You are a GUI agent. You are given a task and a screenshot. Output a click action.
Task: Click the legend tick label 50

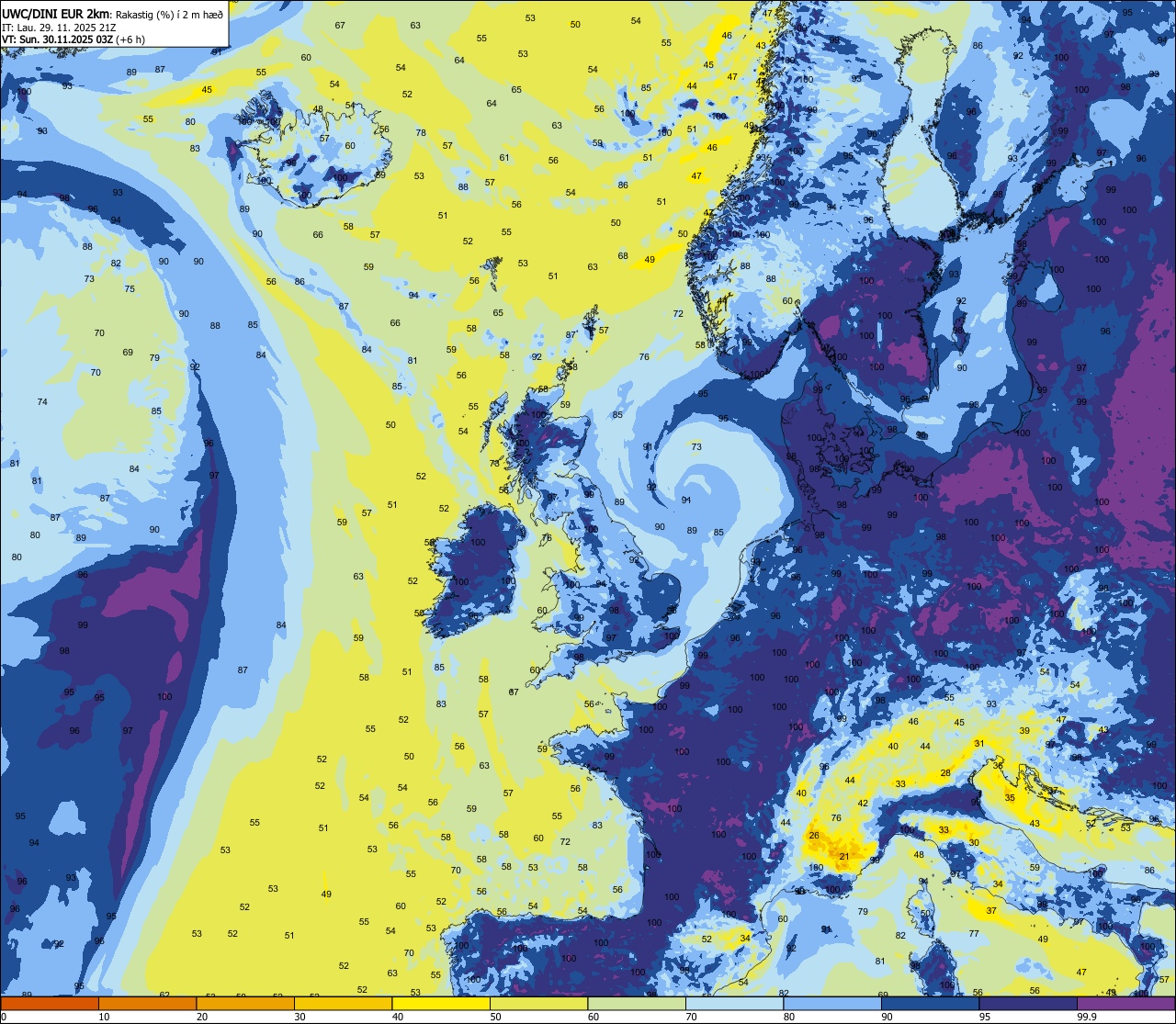pyautogui.click(x=496, y=1017)
